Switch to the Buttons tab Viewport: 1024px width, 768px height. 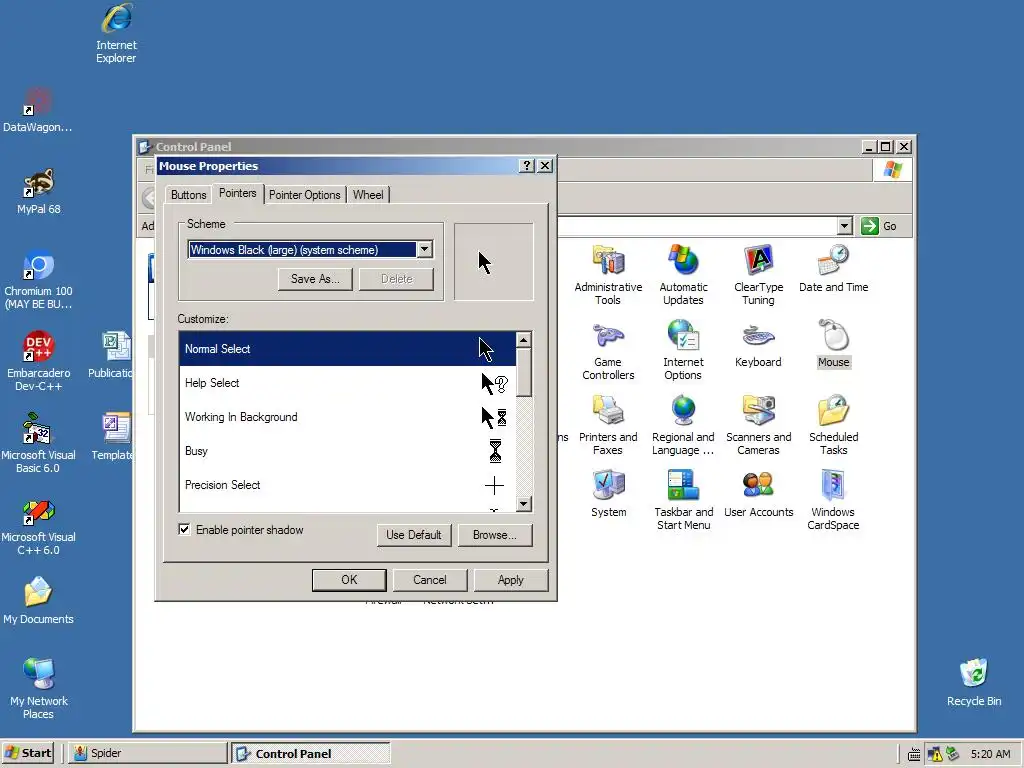[x=189, y=195]
